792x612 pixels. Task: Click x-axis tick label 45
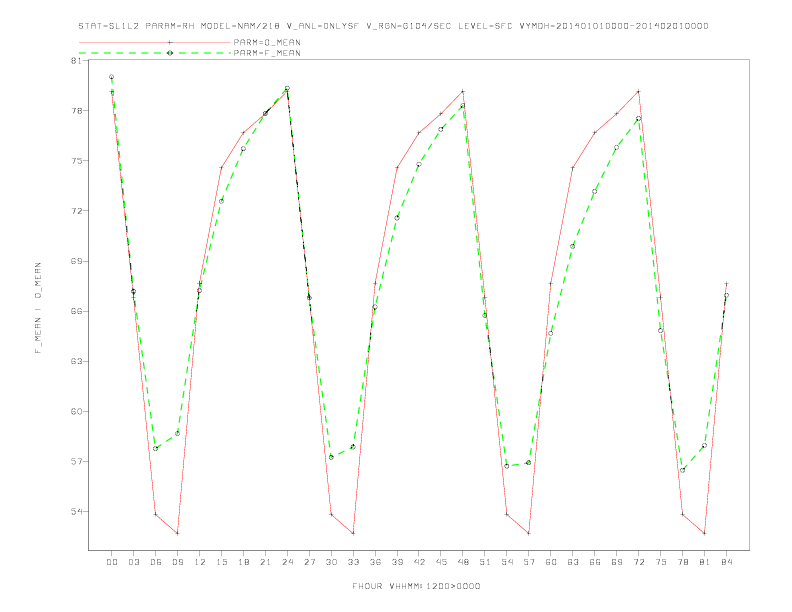pyautogui.click(x=441, y=562)
